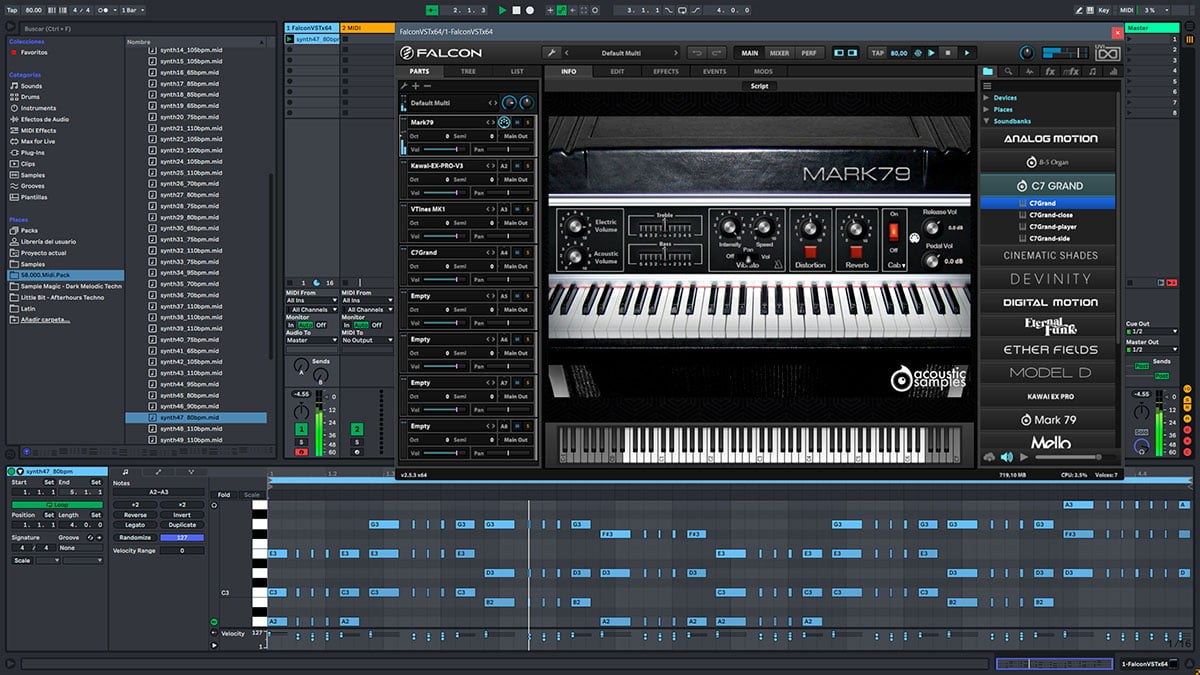Toggle the solo button on Mark79 part
This screenshot has width=1200, height=675.
pos(529,122)
